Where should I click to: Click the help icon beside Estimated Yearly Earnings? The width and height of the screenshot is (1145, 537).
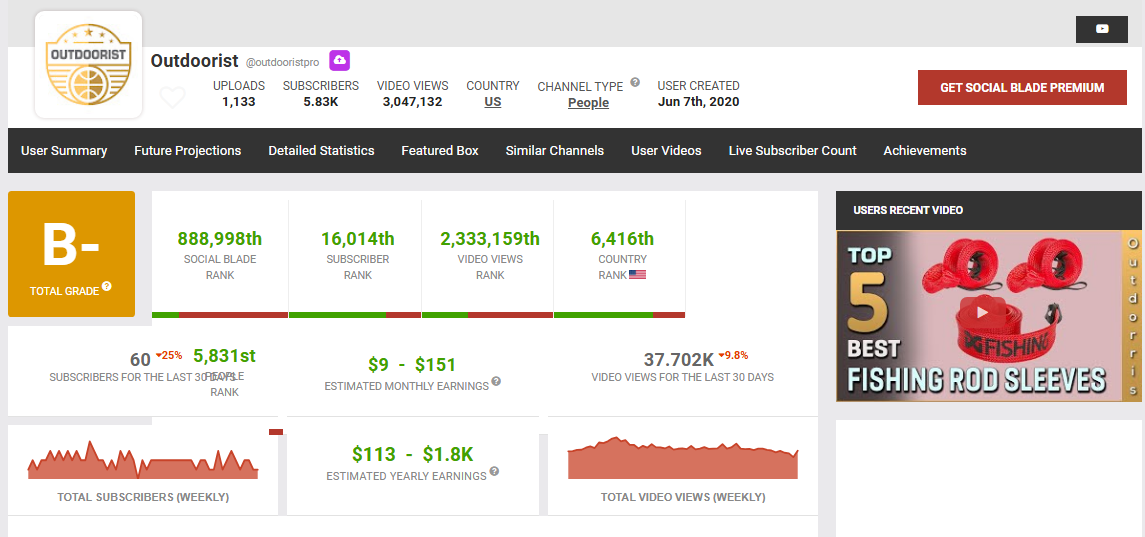(x=494, y=471)
